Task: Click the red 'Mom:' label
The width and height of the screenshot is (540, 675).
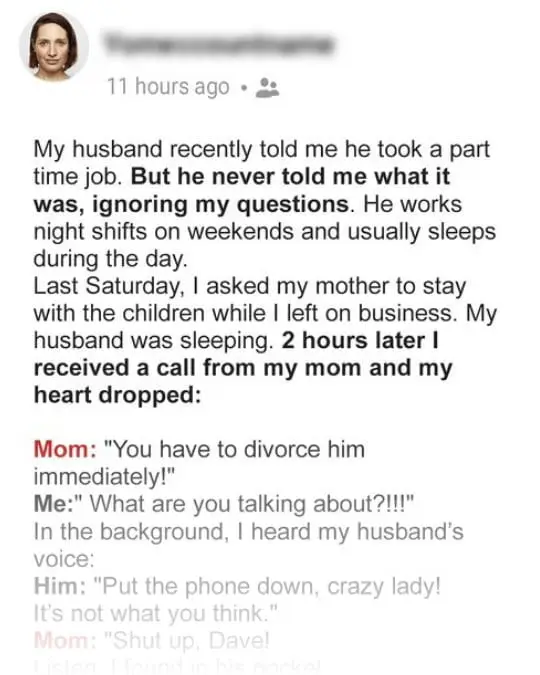Action: [x=65, y=449]
